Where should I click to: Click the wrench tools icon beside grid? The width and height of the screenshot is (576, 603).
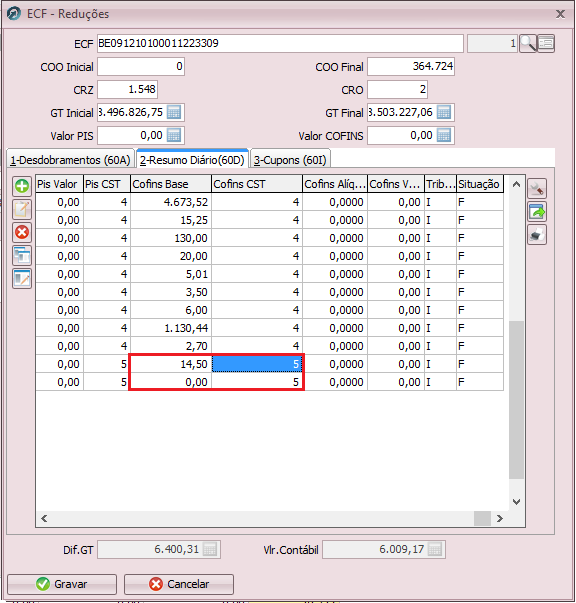[x=537, y=189]
